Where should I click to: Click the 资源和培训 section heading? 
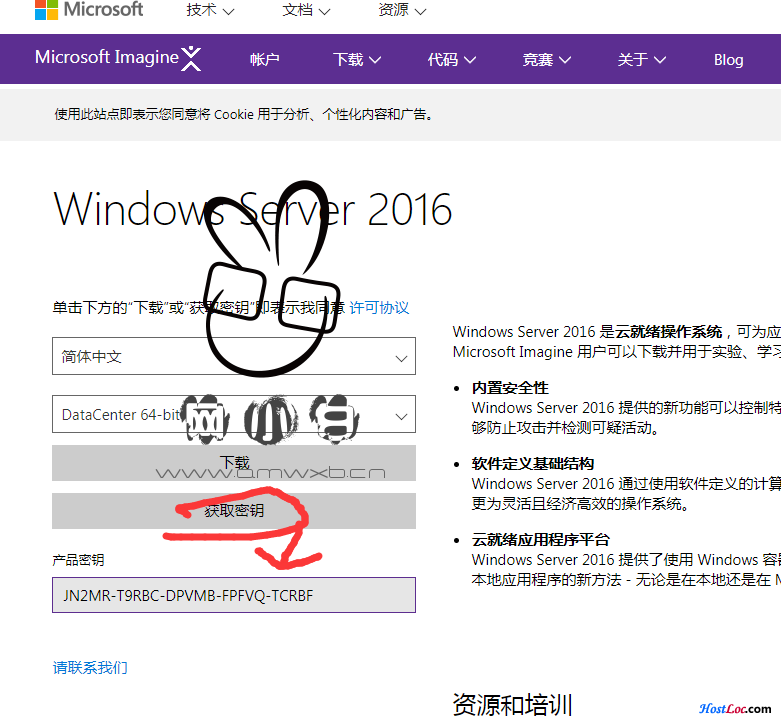point(512,705)
